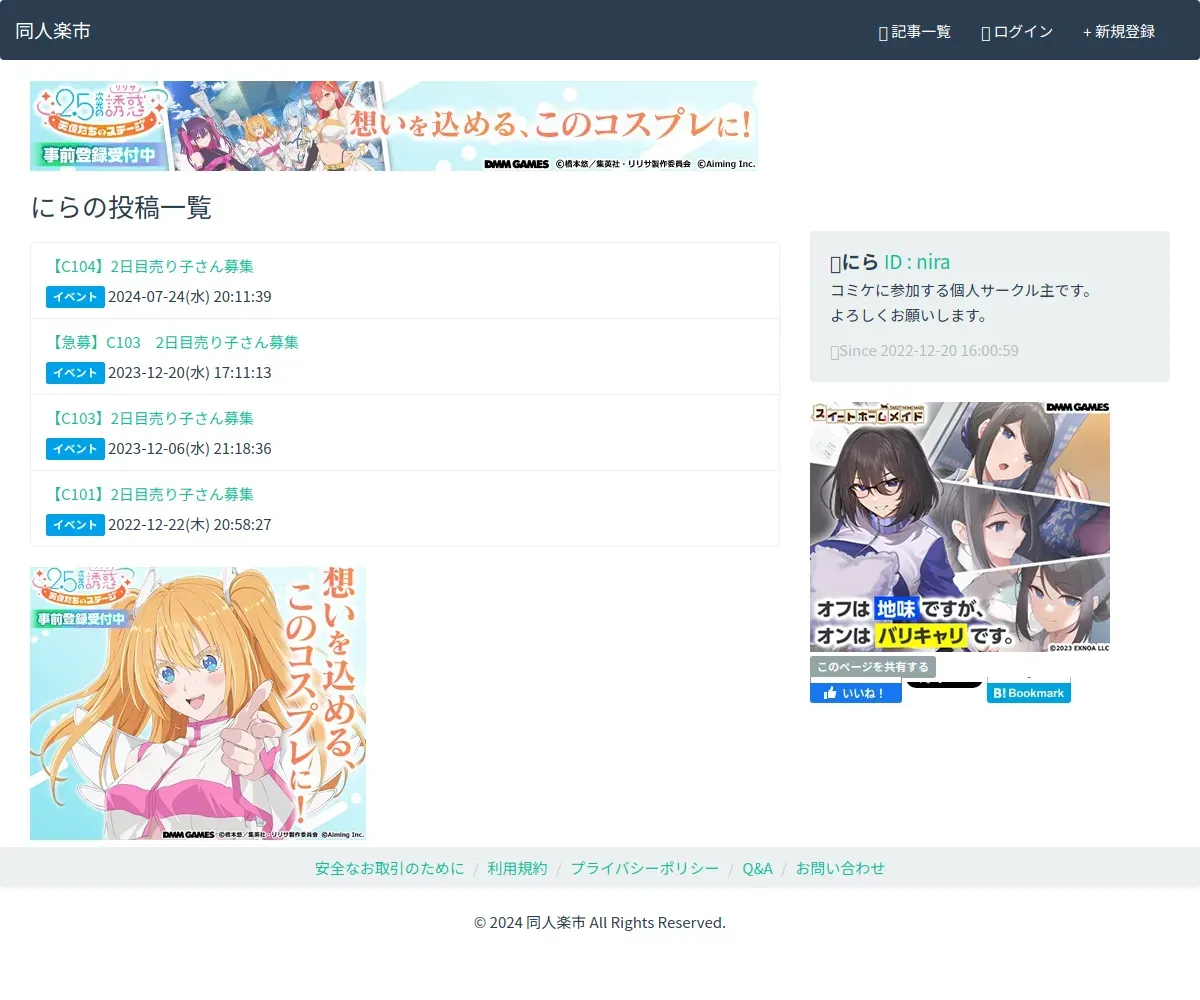Click the clock icon beside Since date
This screenshot has height=1000, width=1200.
(x=834, y=351)
